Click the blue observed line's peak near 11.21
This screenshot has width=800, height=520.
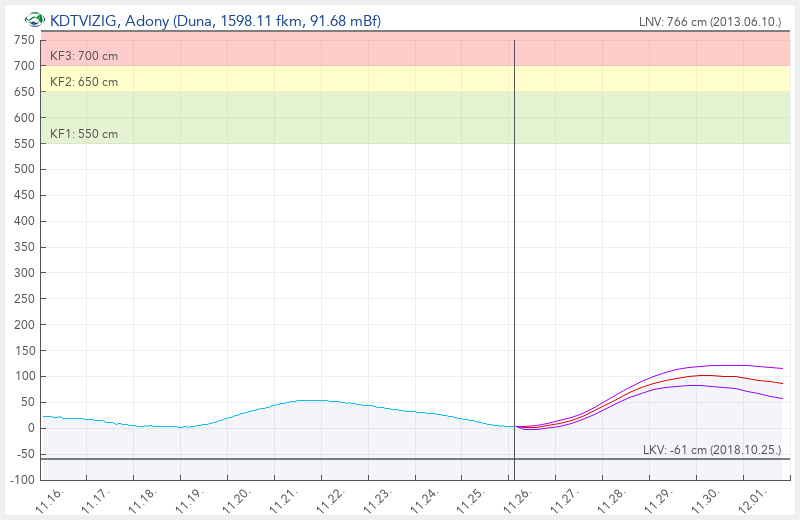tap(312, 400)
